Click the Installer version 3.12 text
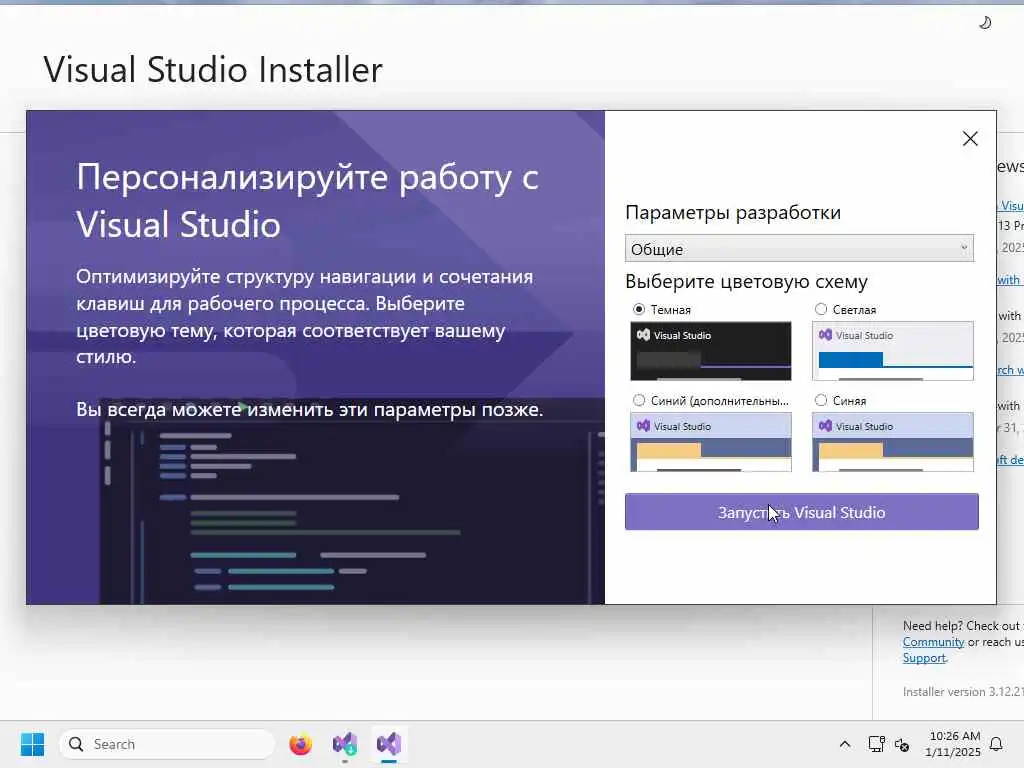Viewport: 1024px width, 768px height. coord(963,692)
